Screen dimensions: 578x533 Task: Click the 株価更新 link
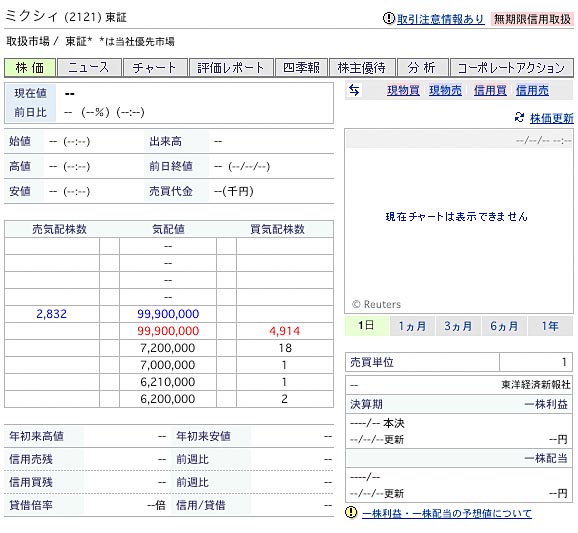(551, 118)
